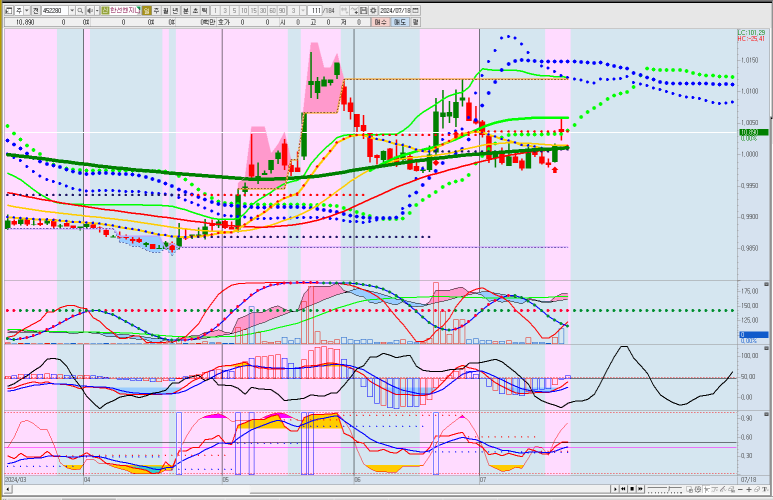Click the 멀 button beside 매도

click(x=416, y=22)
